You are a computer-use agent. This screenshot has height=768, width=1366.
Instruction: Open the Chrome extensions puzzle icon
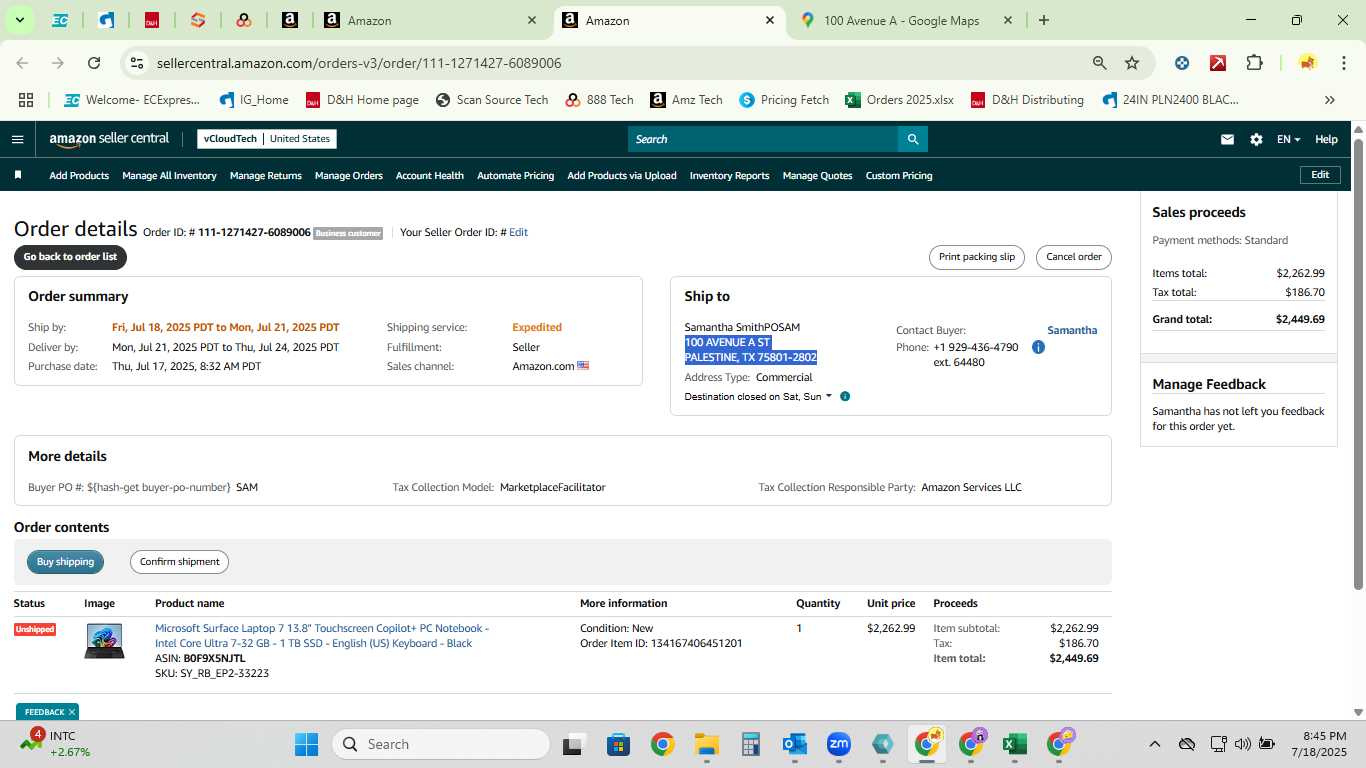coord(1254,63)
